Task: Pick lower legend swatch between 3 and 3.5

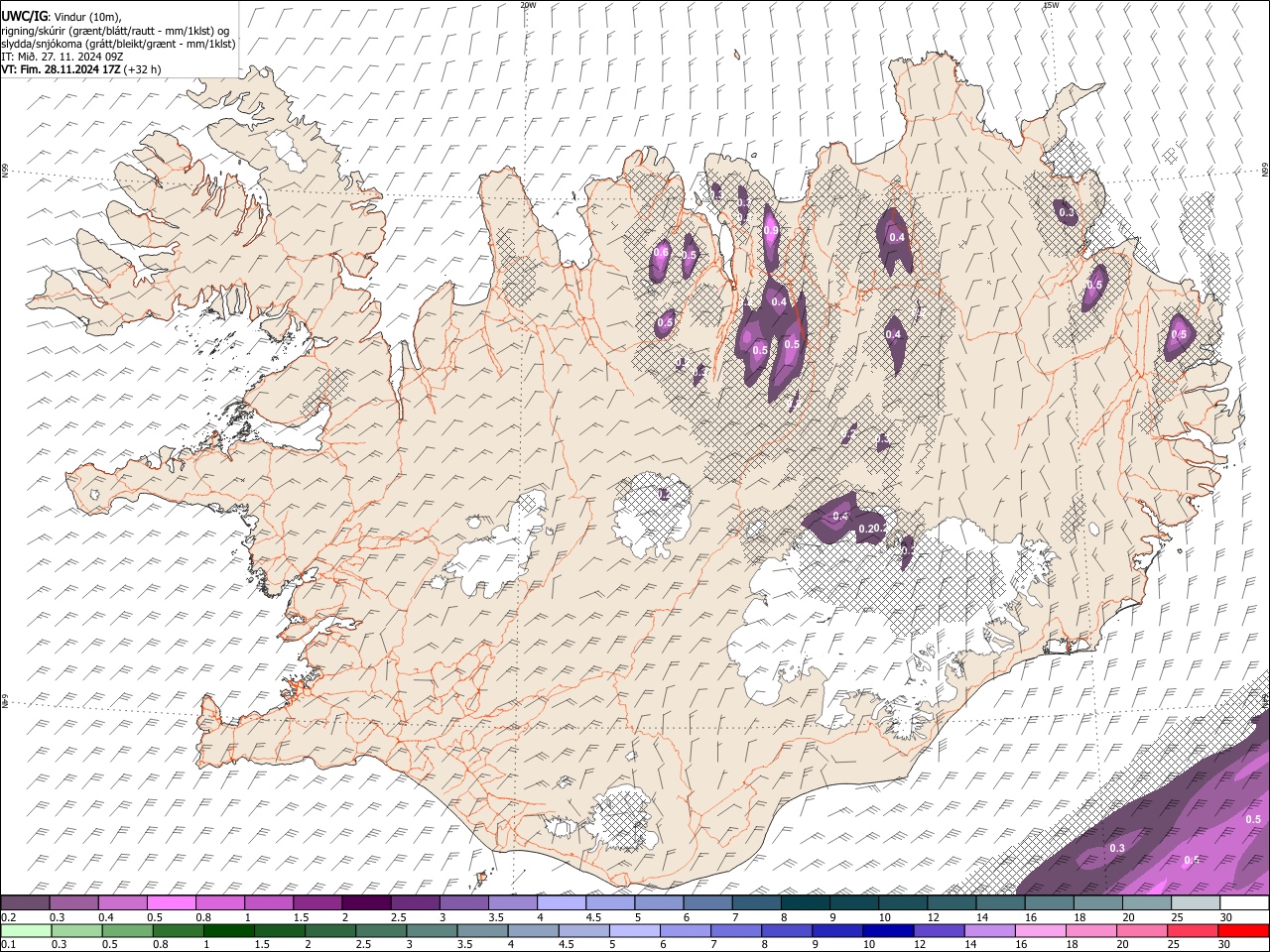Action: click(432, 930)
